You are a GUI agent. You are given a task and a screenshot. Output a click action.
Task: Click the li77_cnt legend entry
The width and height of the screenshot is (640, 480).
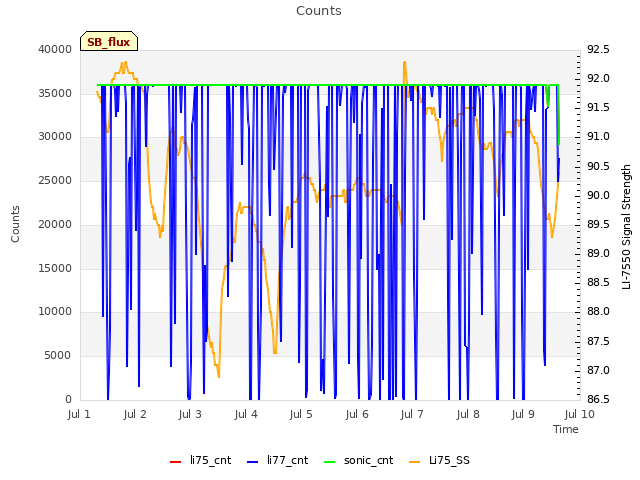coord(278,460)
